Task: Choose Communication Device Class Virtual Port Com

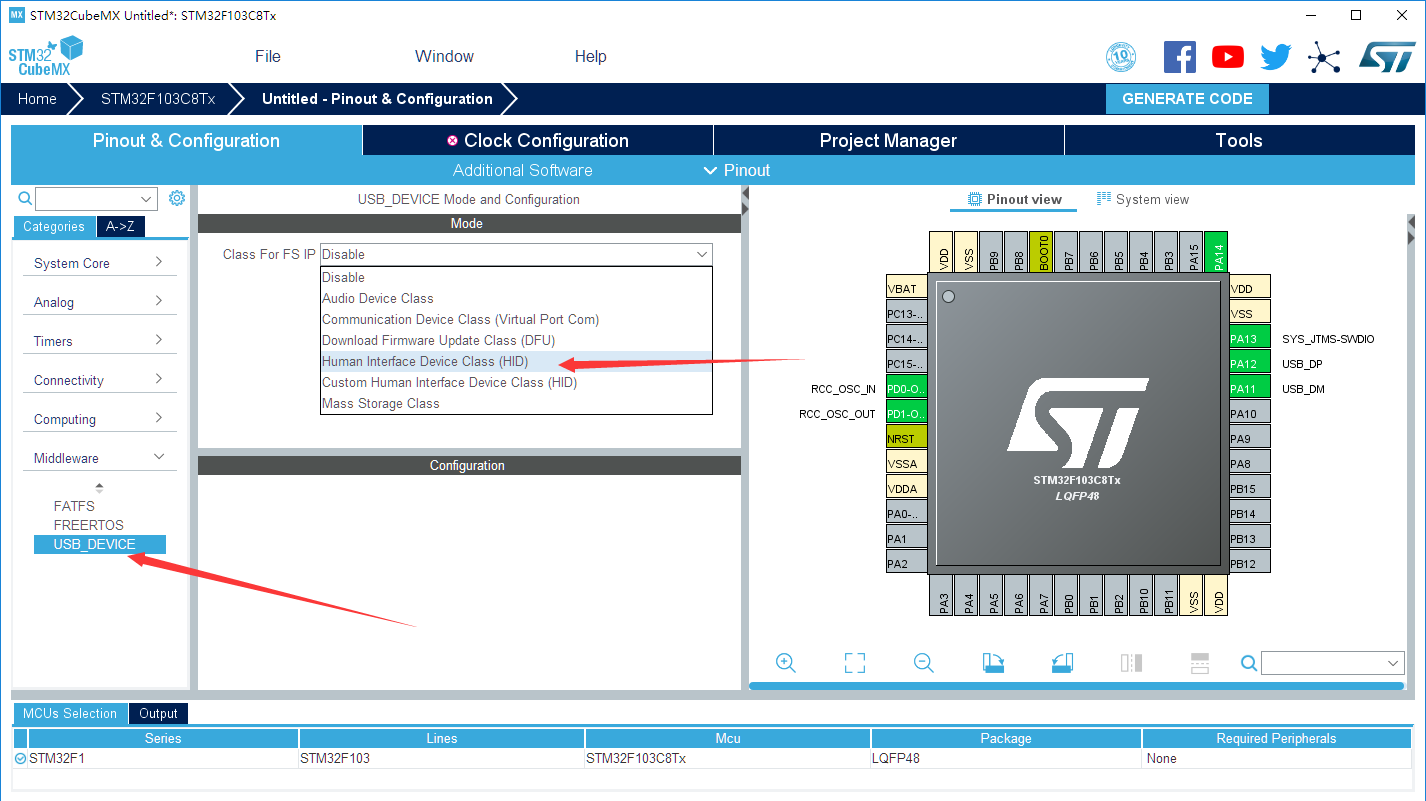Action: [x=516, y=319]
